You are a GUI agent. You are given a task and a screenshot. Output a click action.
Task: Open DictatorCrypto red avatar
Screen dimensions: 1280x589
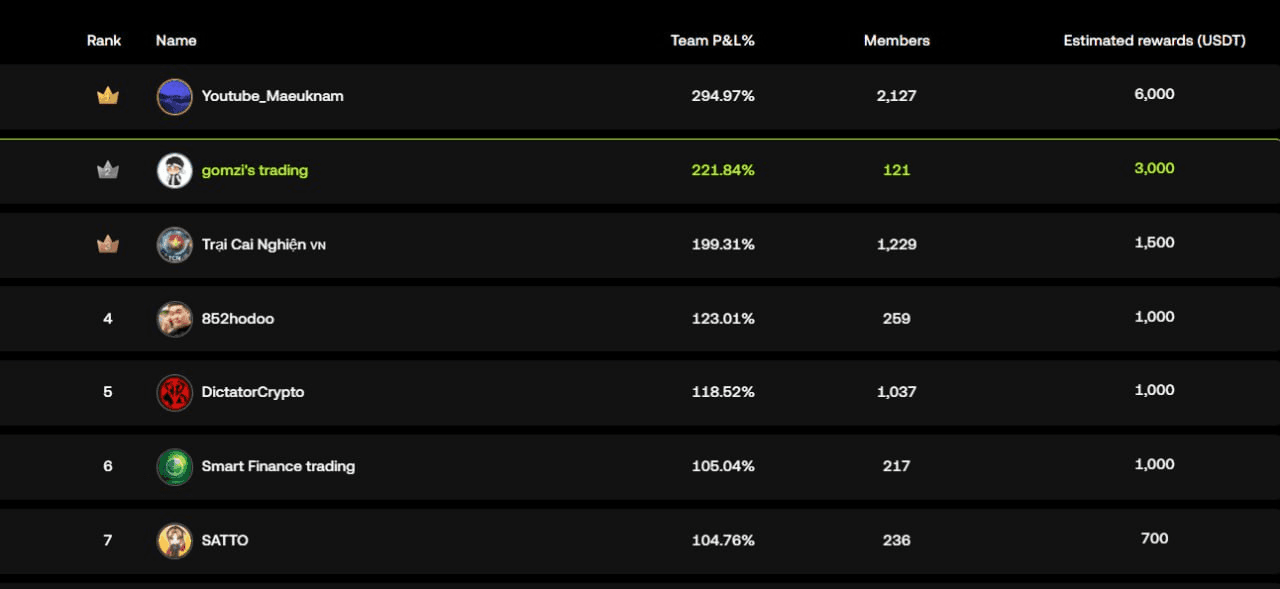point(175,392)
